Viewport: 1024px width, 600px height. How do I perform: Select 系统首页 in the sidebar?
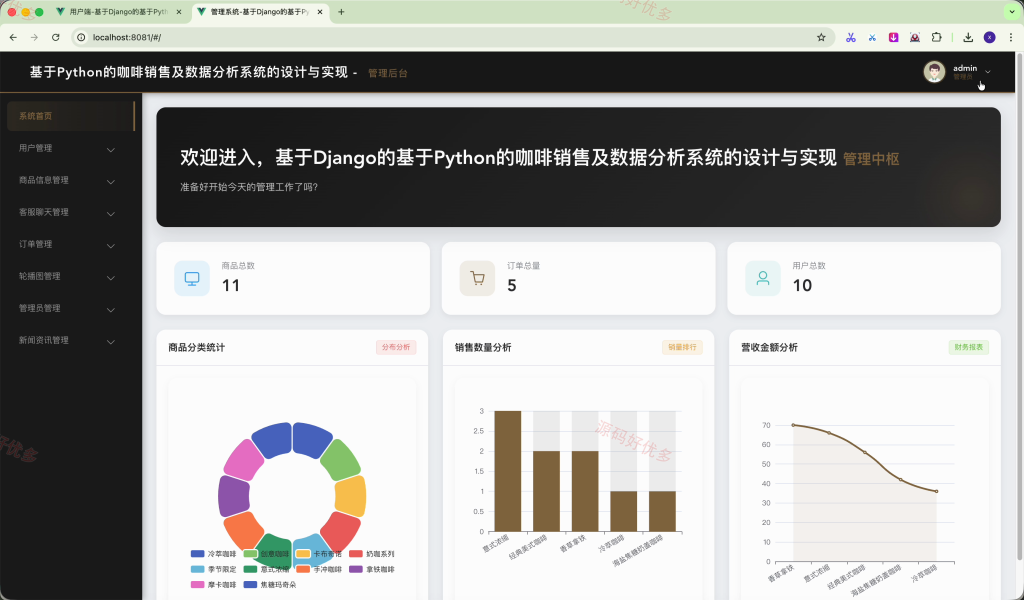pos(71,116)
